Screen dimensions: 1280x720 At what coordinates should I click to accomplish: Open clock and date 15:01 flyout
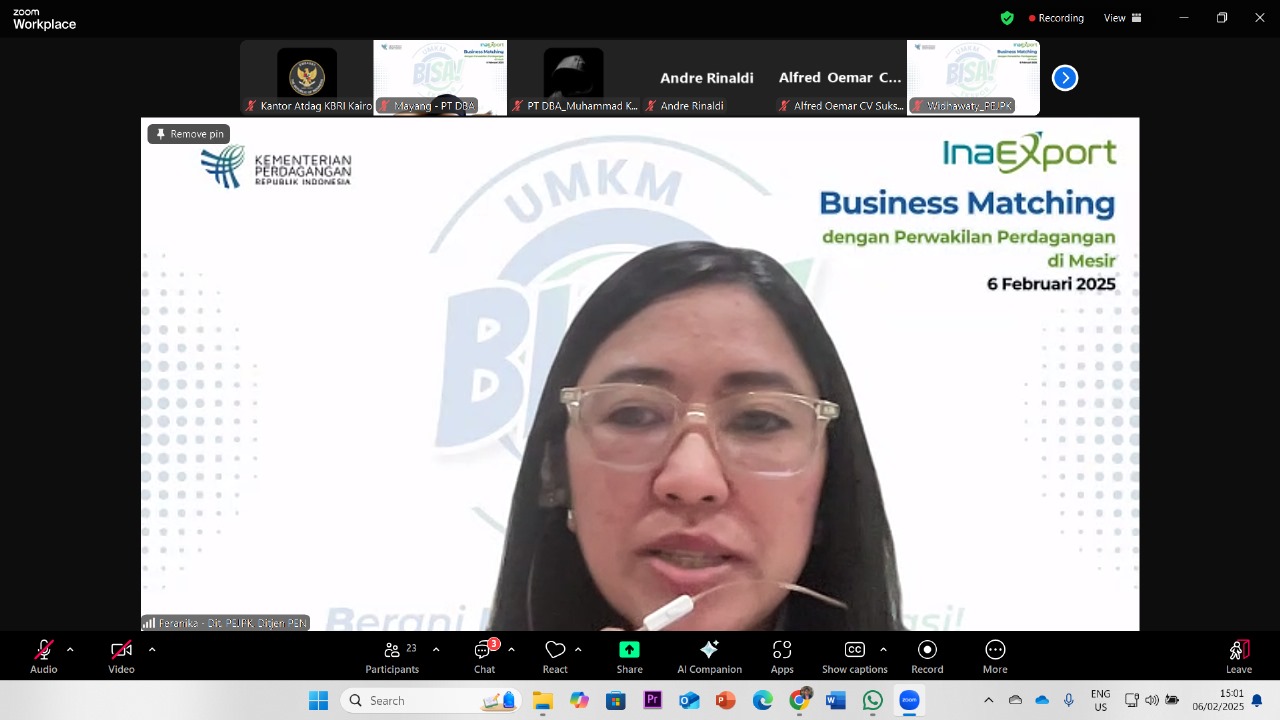click(1218, 700)
